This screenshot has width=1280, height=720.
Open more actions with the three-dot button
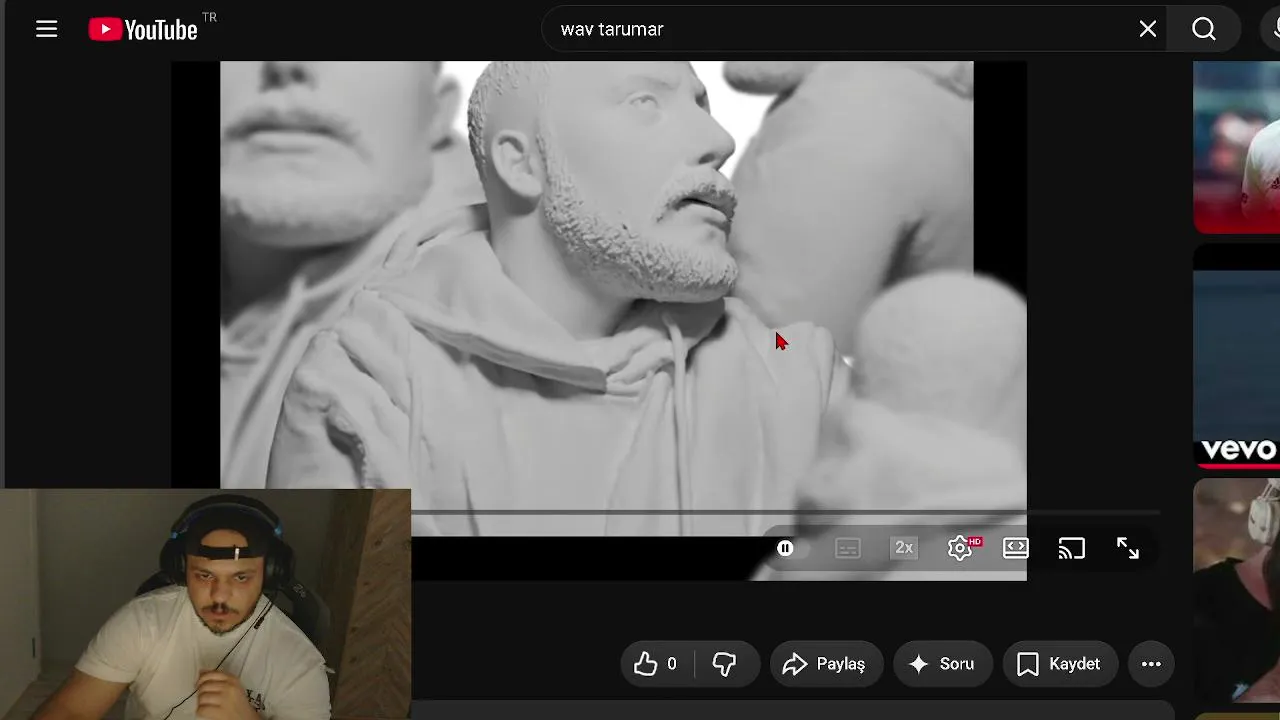[1151, 664]
